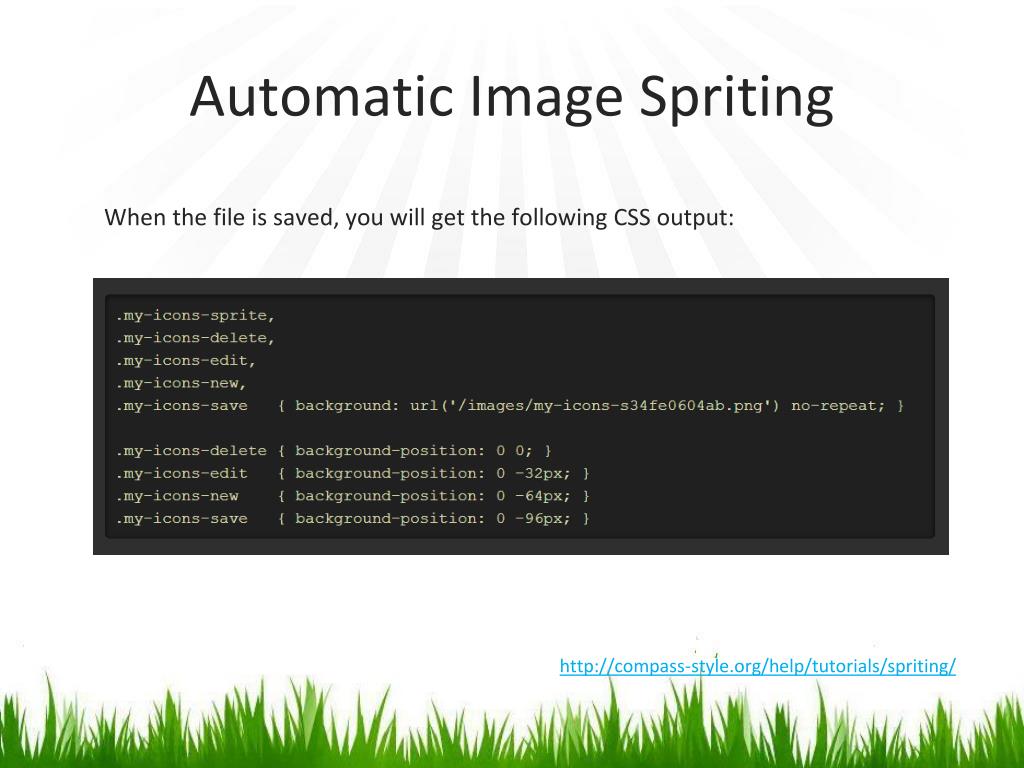Click the ".my-icons-new," selector line
The image size is (1024, 768).
[181, 383]
